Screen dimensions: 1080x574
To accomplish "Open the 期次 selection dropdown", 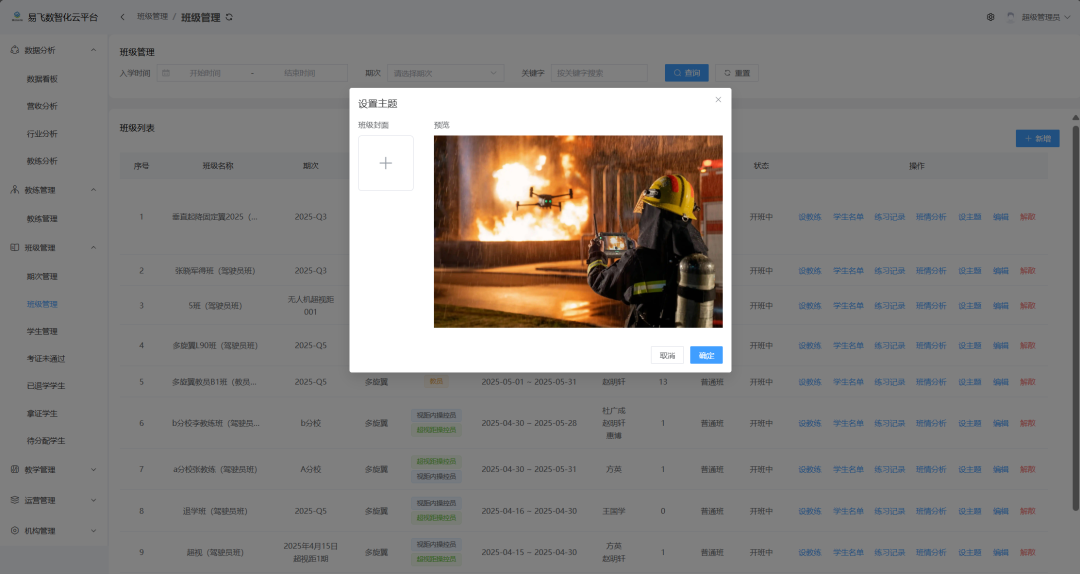I will [x=445, y=73].
